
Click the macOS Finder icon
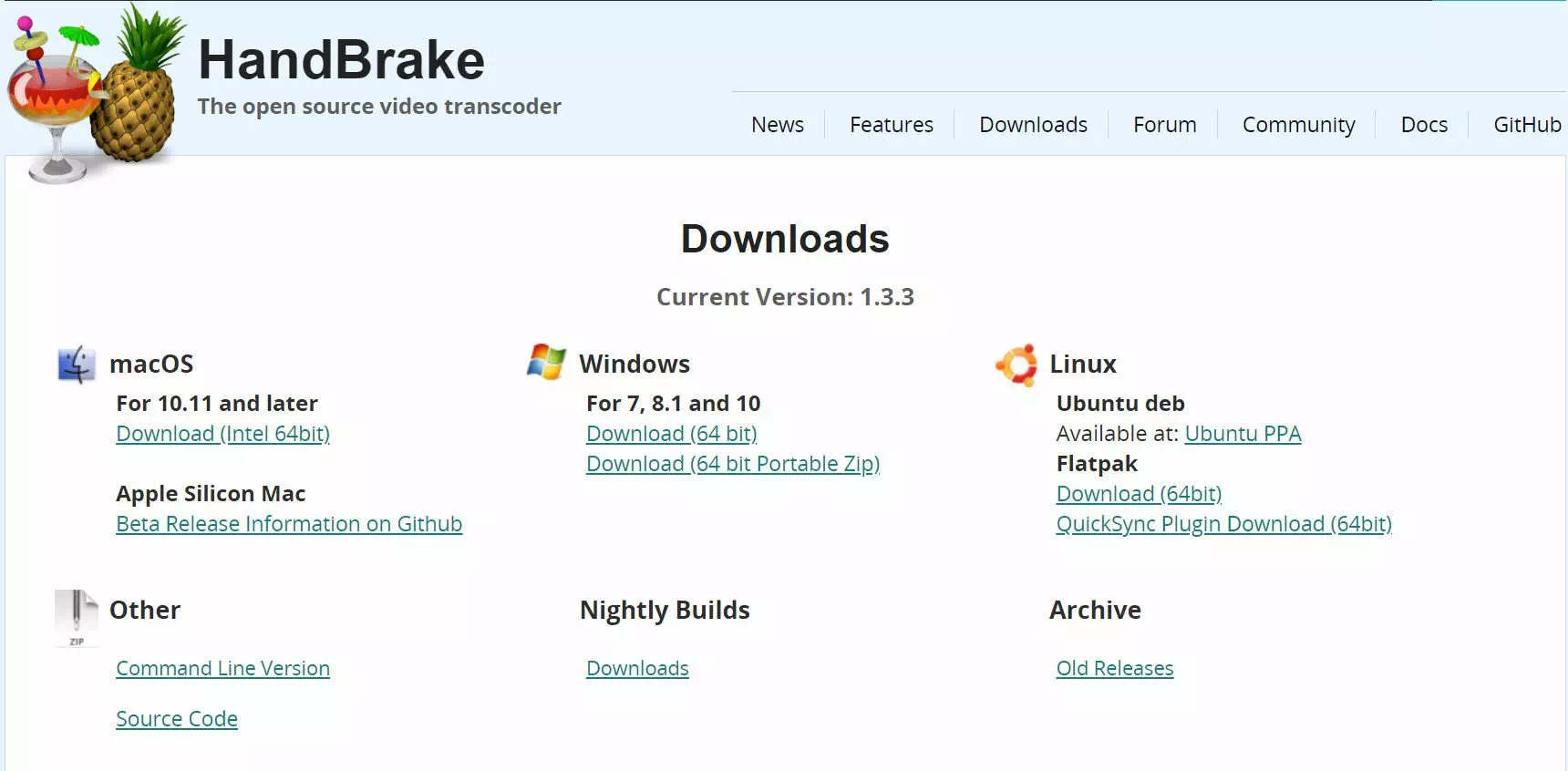[x=77, y=365]
